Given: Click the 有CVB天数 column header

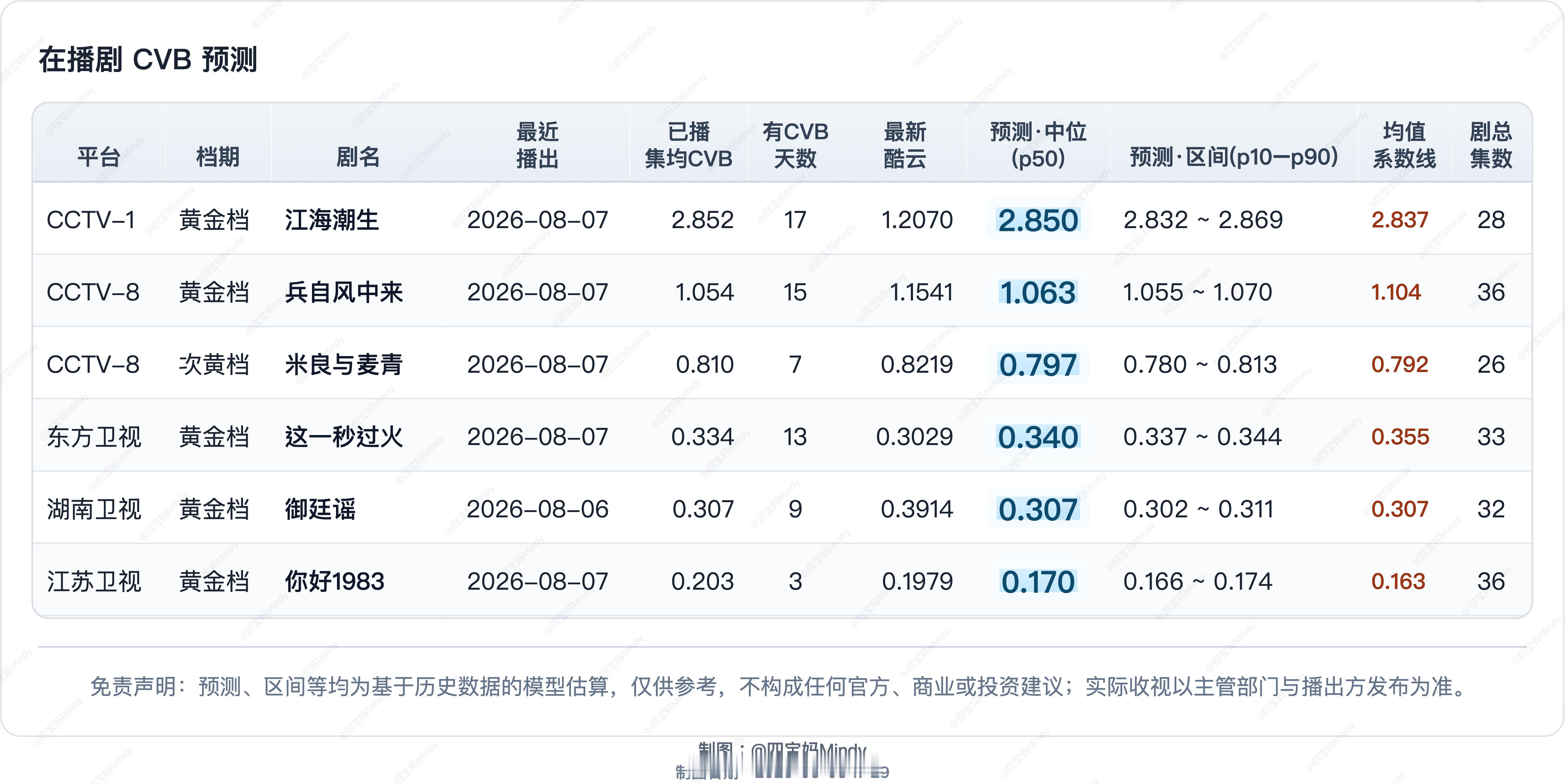Looking at the screenshot, I should click(795, 145).
